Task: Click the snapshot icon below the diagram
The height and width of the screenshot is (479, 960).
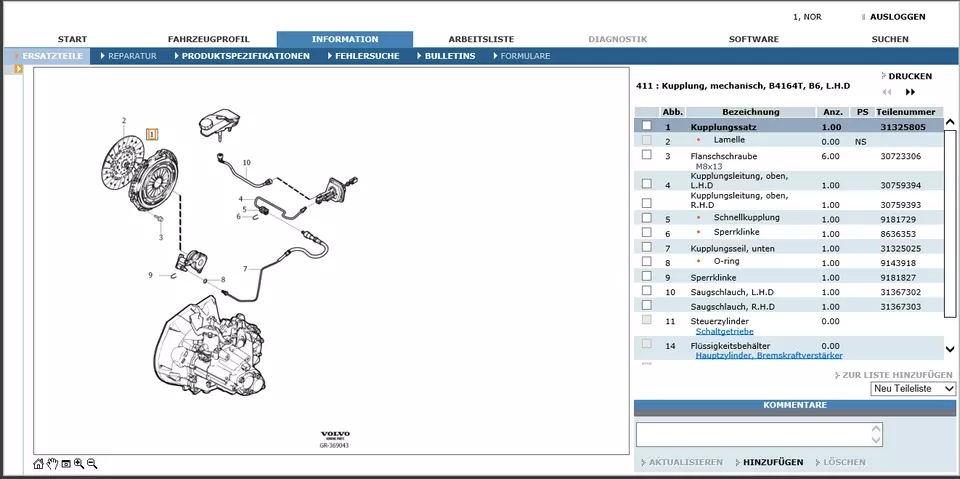Action: click(66, 464)
